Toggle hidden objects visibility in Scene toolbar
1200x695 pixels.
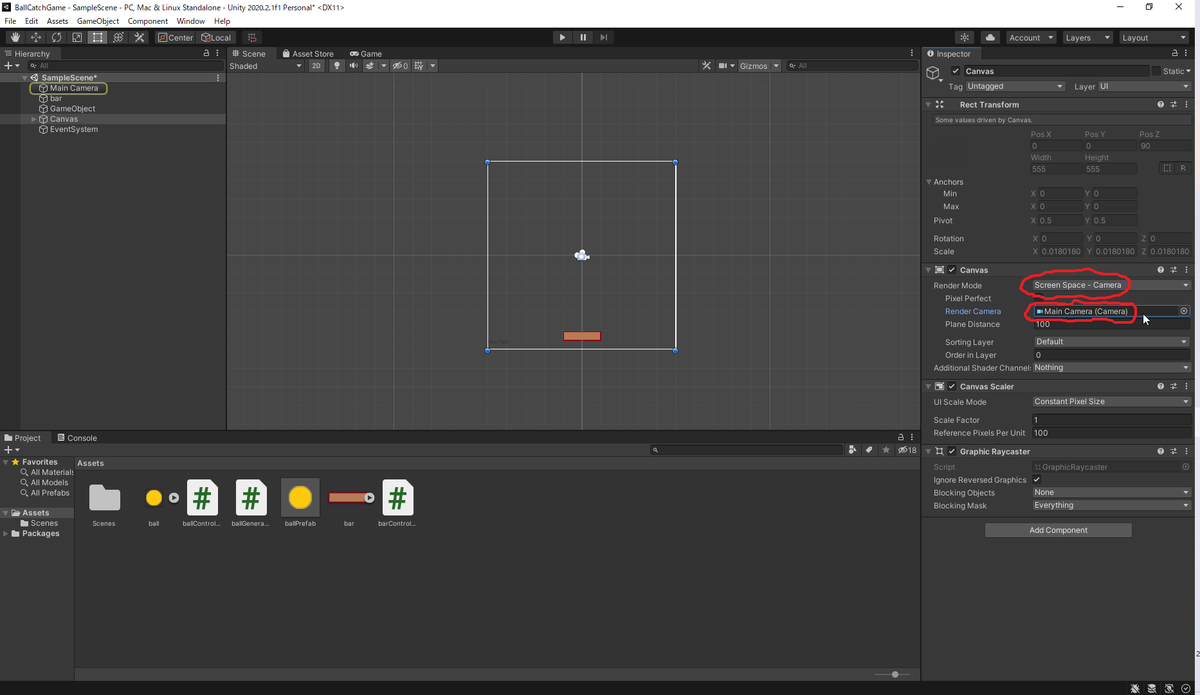pos(399,66)
